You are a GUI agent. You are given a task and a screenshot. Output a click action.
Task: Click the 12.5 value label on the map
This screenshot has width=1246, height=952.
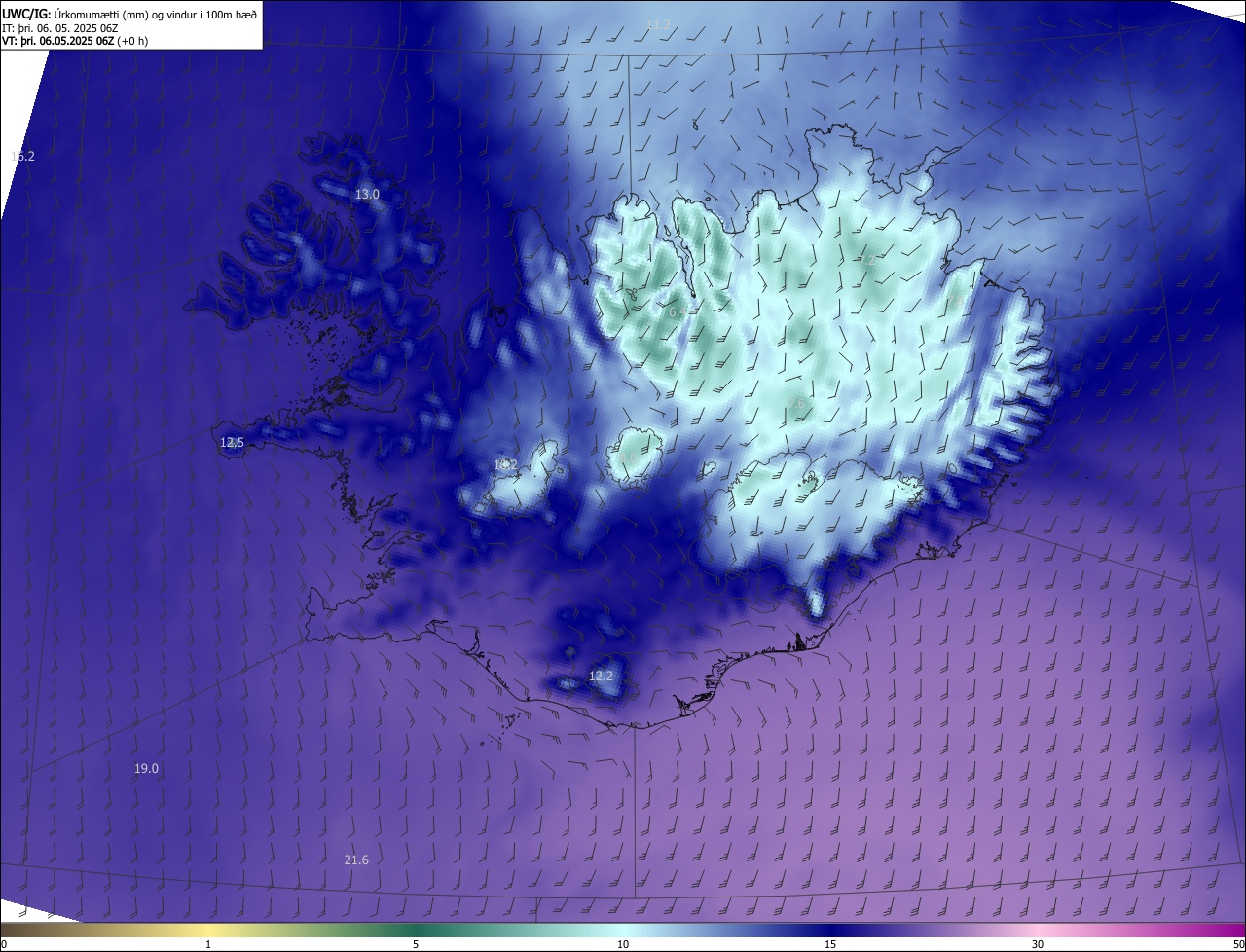(x=232, y=442)
